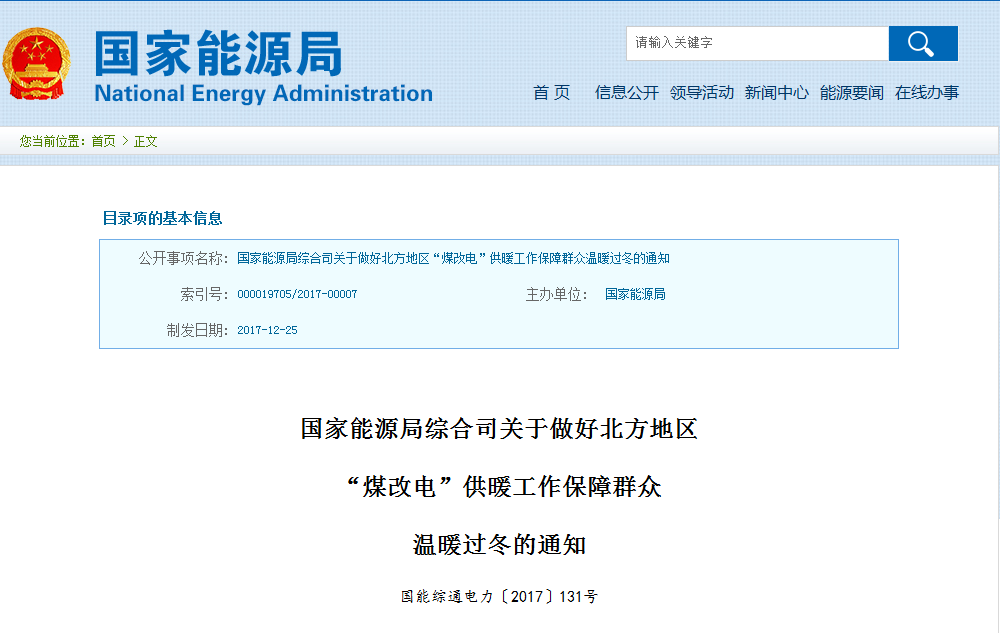1000x633 pixels.
Task: Open the 首页 navigation menu item
Action: pyautogui.click(x=551, y=92)
